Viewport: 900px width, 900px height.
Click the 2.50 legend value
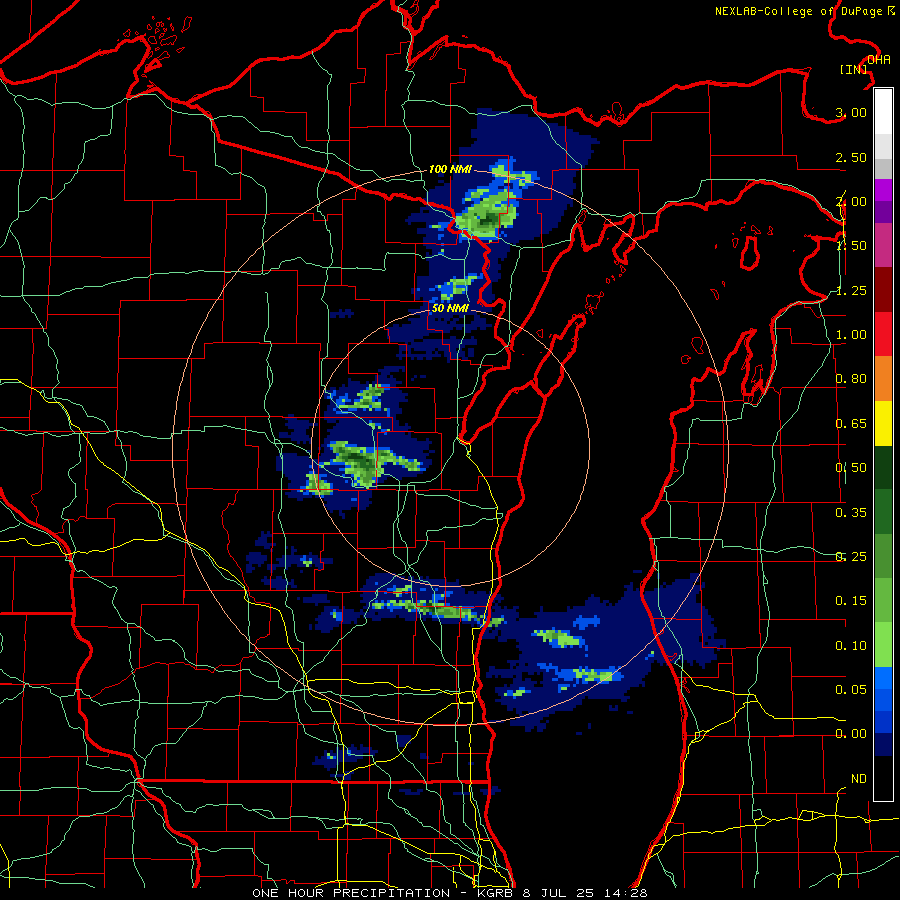[851, 157]
